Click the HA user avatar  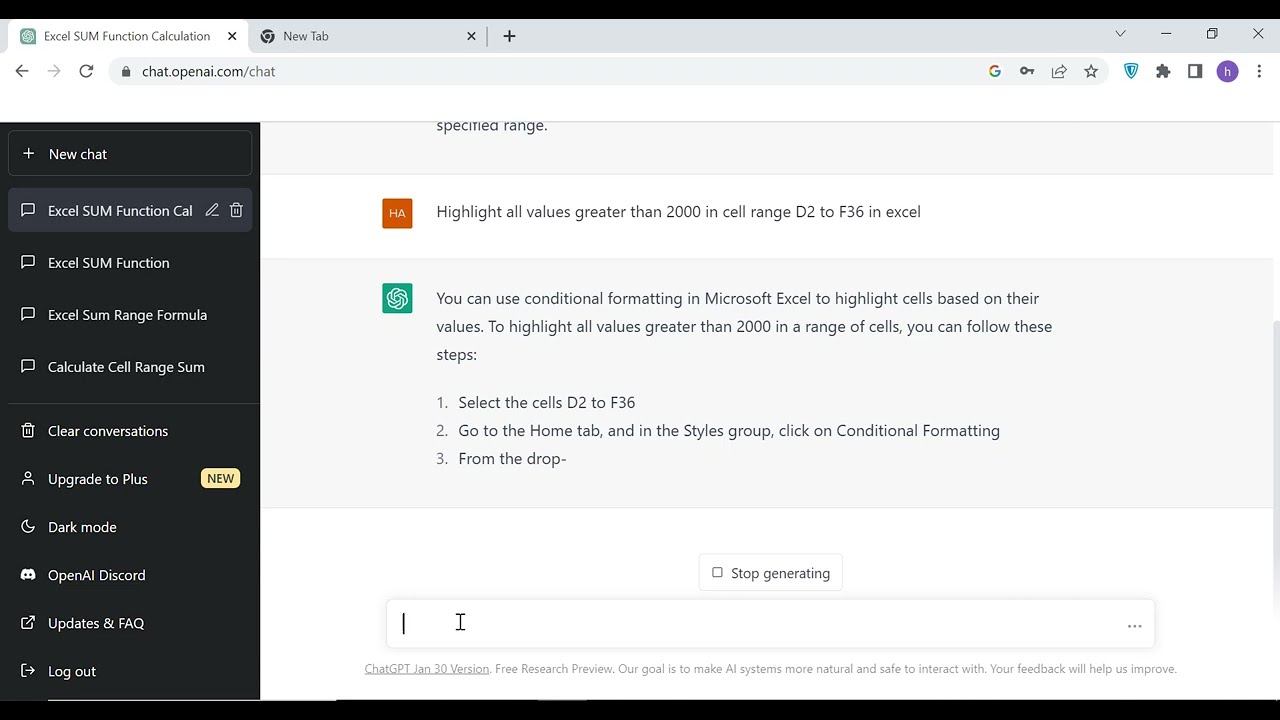click(x=397, y=213)
